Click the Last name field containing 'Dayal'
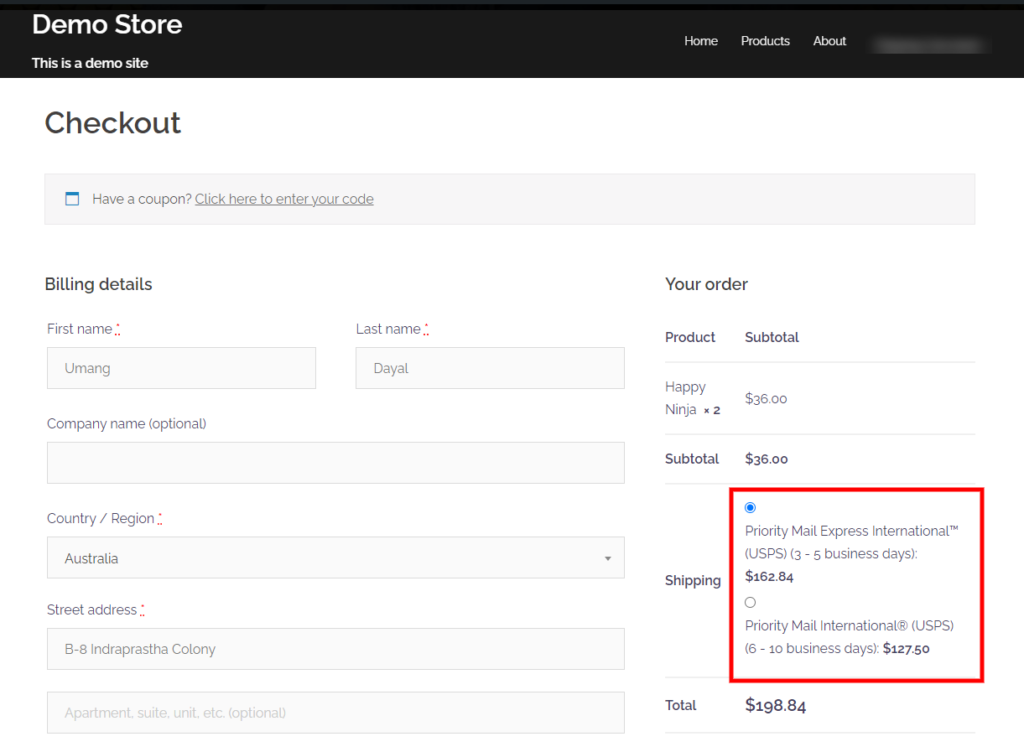 pos(489,368)
